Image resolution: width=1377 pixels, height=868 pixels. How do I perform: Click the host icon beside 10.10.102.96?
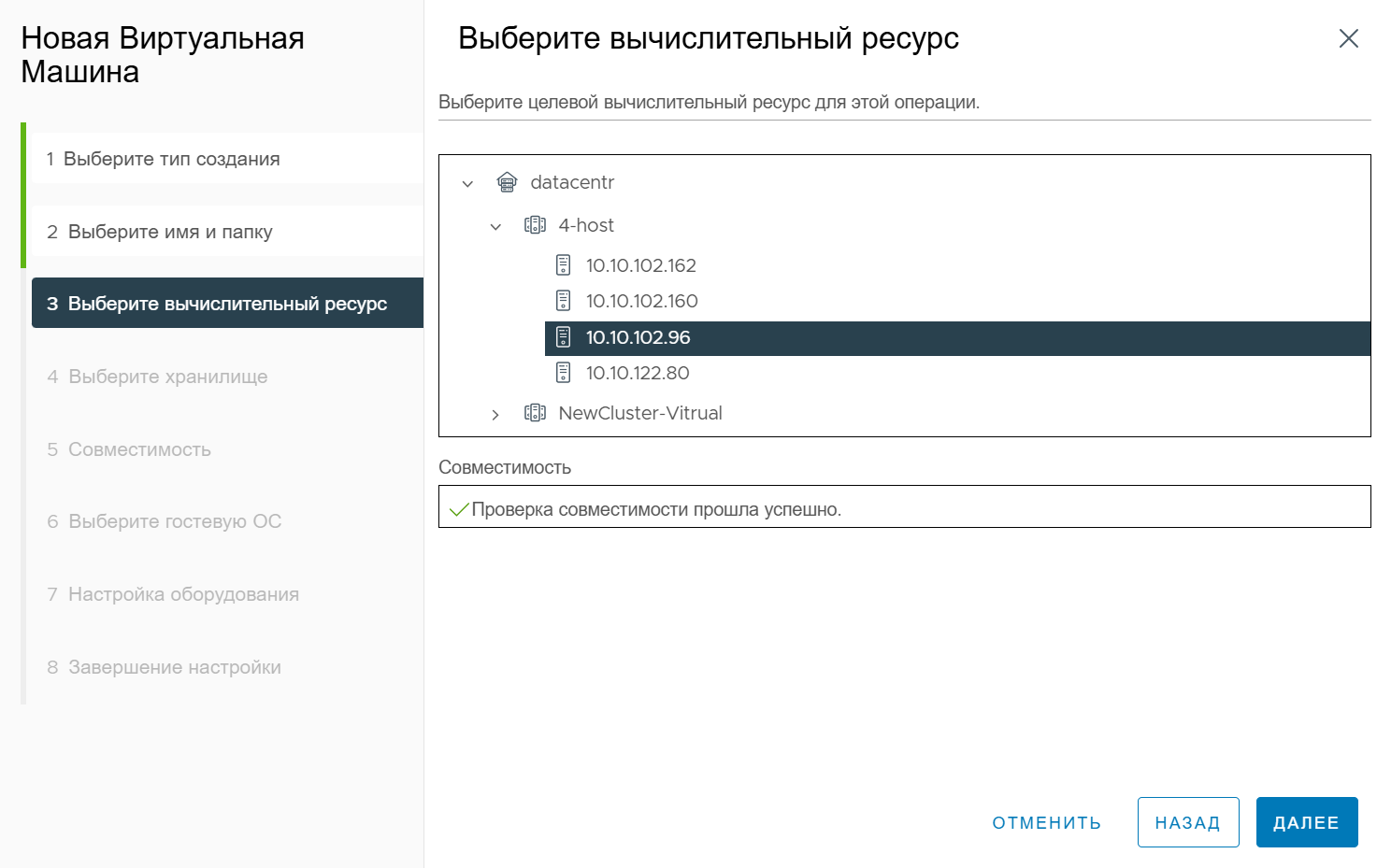click(x=563, y=337)
